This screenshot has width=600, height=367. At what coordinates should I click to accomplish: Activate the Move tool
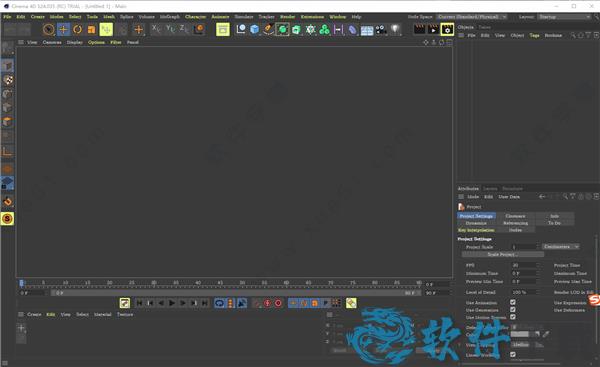(63, 29)
